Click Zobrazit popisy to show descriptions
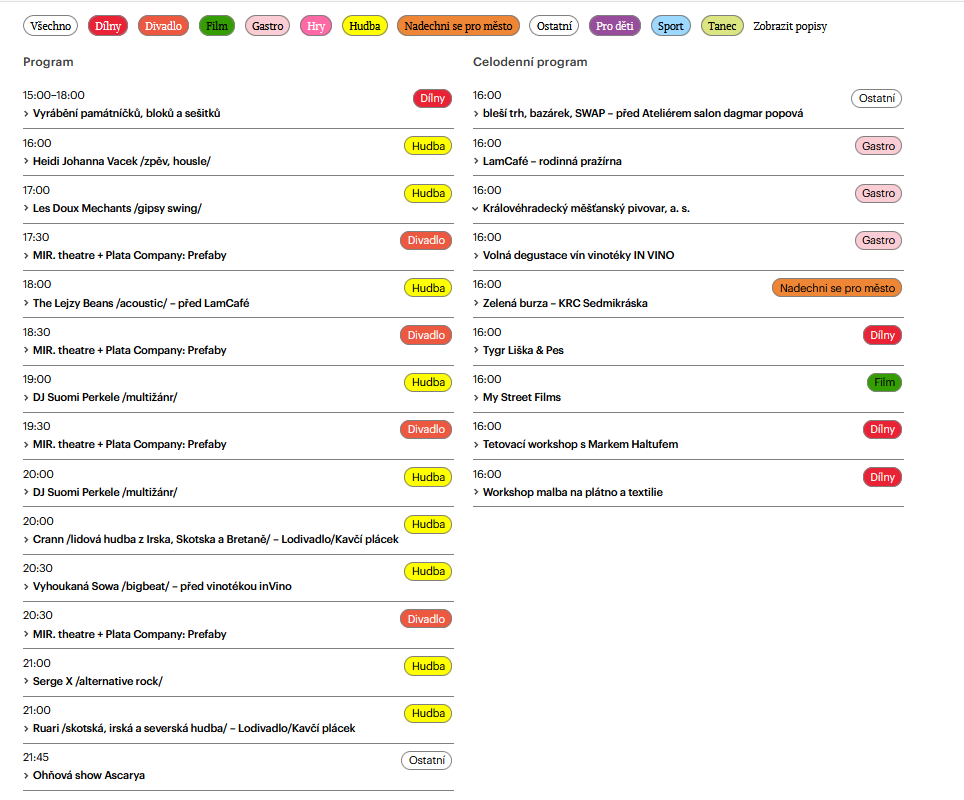This screenshot has height=800, width=964. coord(790,26)
